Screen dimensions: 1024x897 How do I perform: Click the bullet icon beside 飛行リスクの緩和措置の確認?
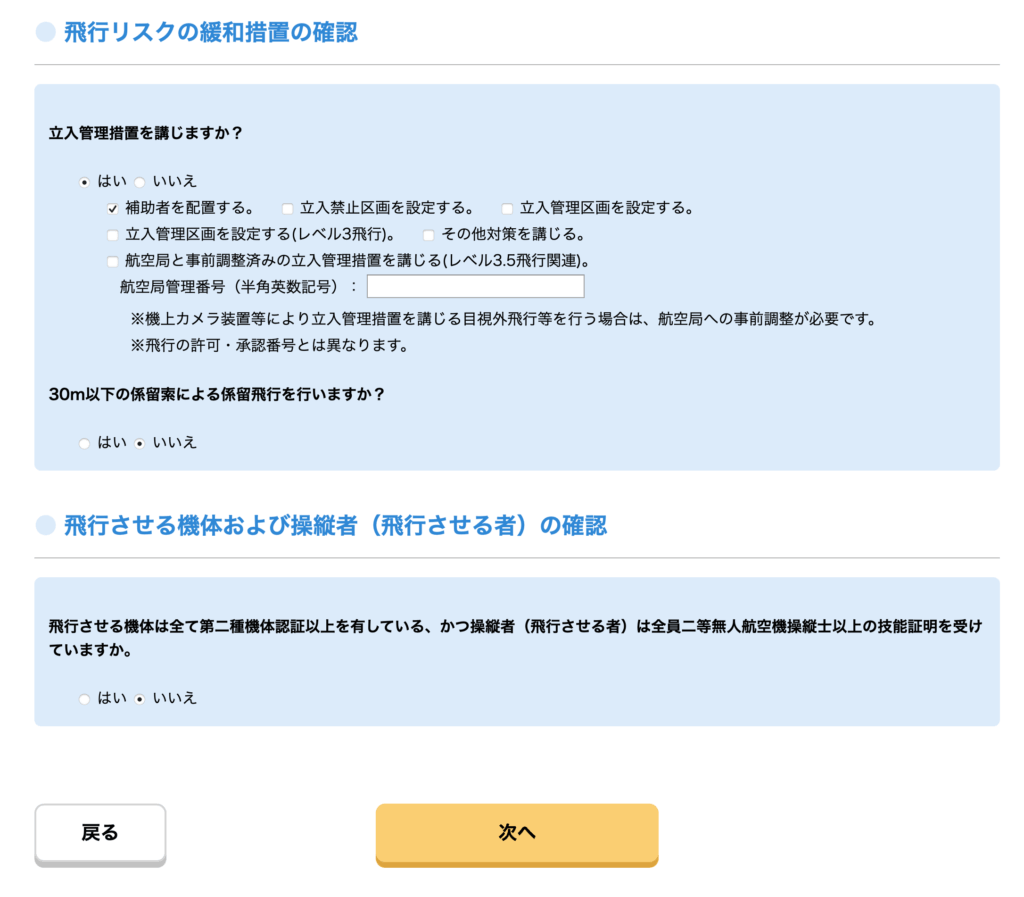45,33
